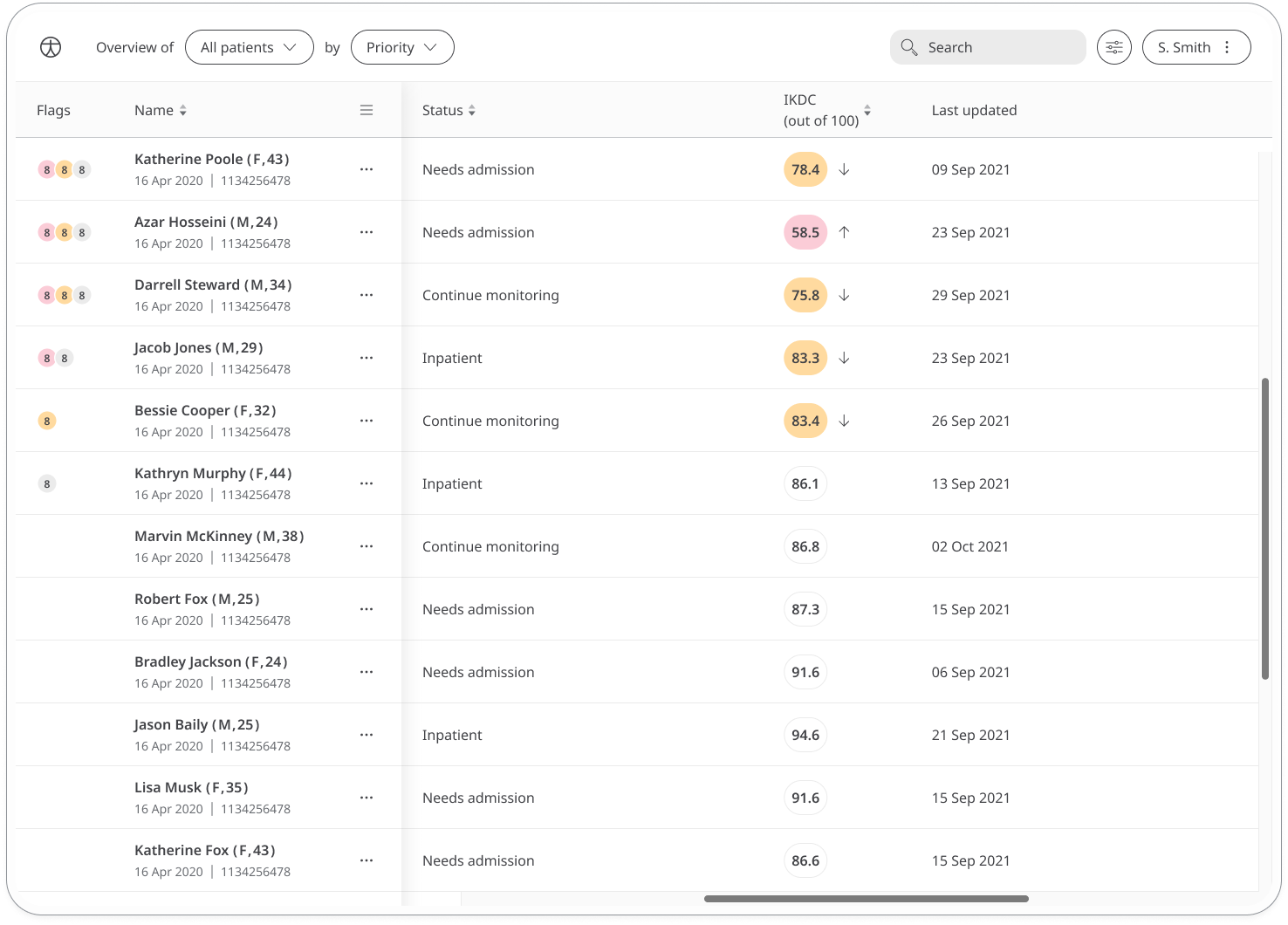Click downward trend arrow beside 83.4
This screenshot has width=1288, height=925.
coord(844,421)
